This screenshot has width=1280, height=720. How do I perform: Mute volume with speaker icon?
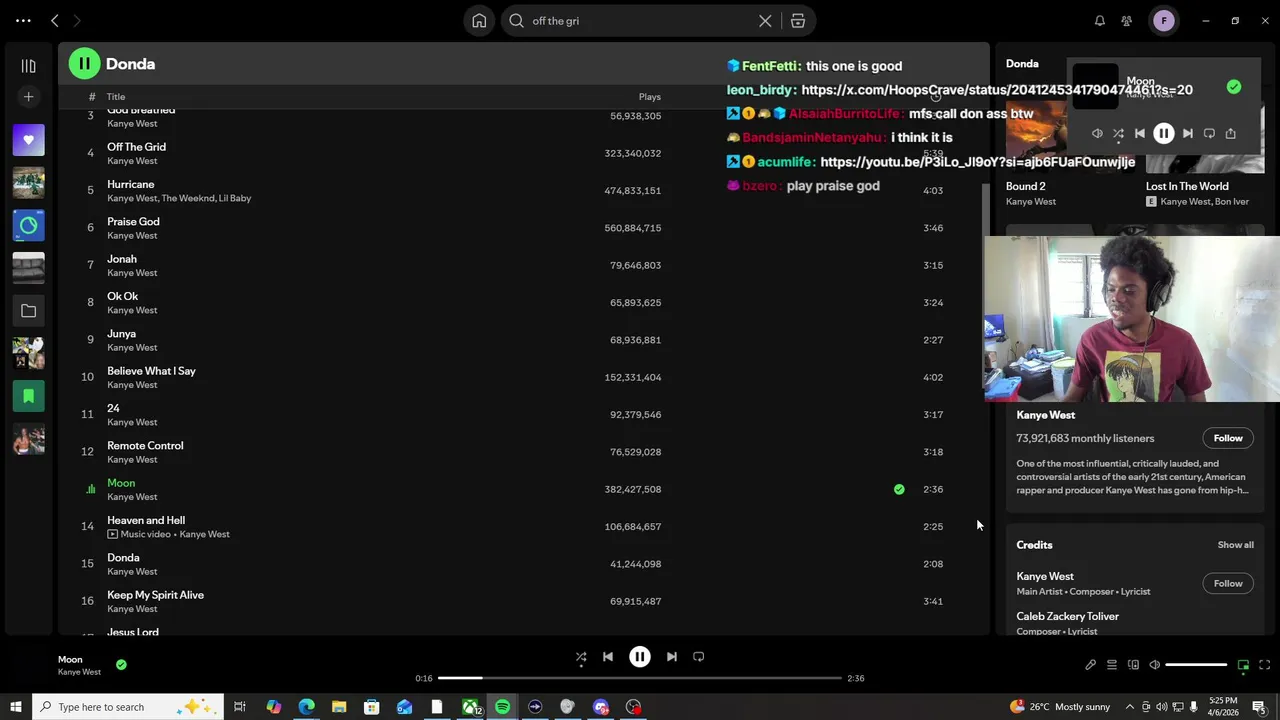pyautogui.click(x=1154, y=665)
